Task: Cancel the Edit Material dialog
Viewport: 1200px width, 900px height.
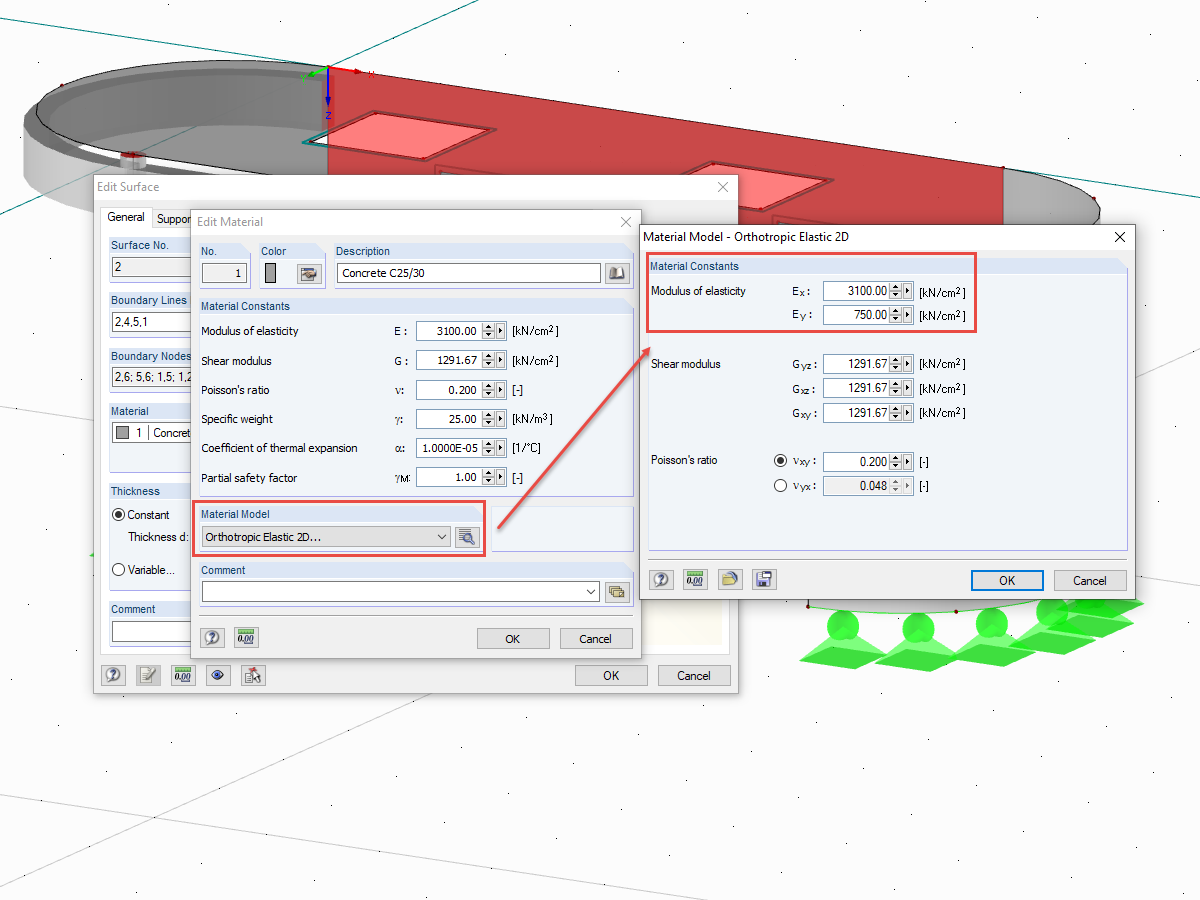Action: pyautogui.click(x=596, y=638)
